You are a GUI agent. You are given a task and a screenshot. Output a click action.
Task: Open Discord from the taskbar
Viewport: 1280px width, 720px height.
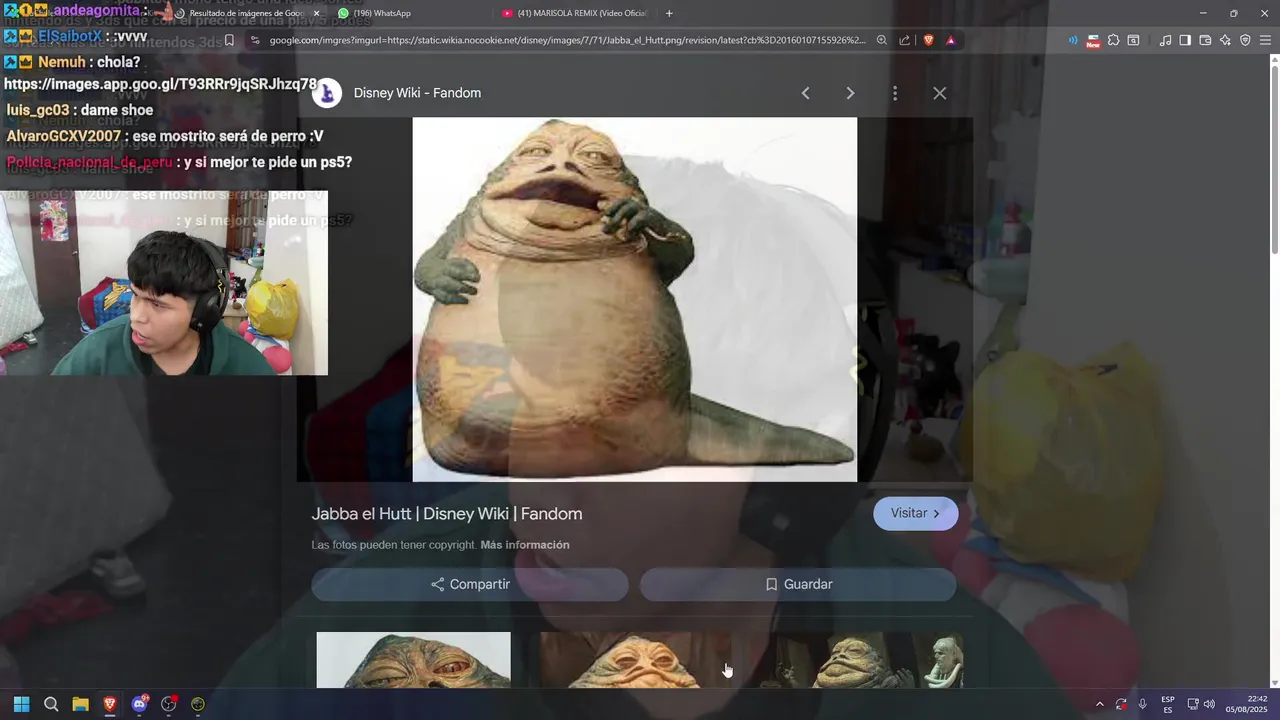pos(139,704)
